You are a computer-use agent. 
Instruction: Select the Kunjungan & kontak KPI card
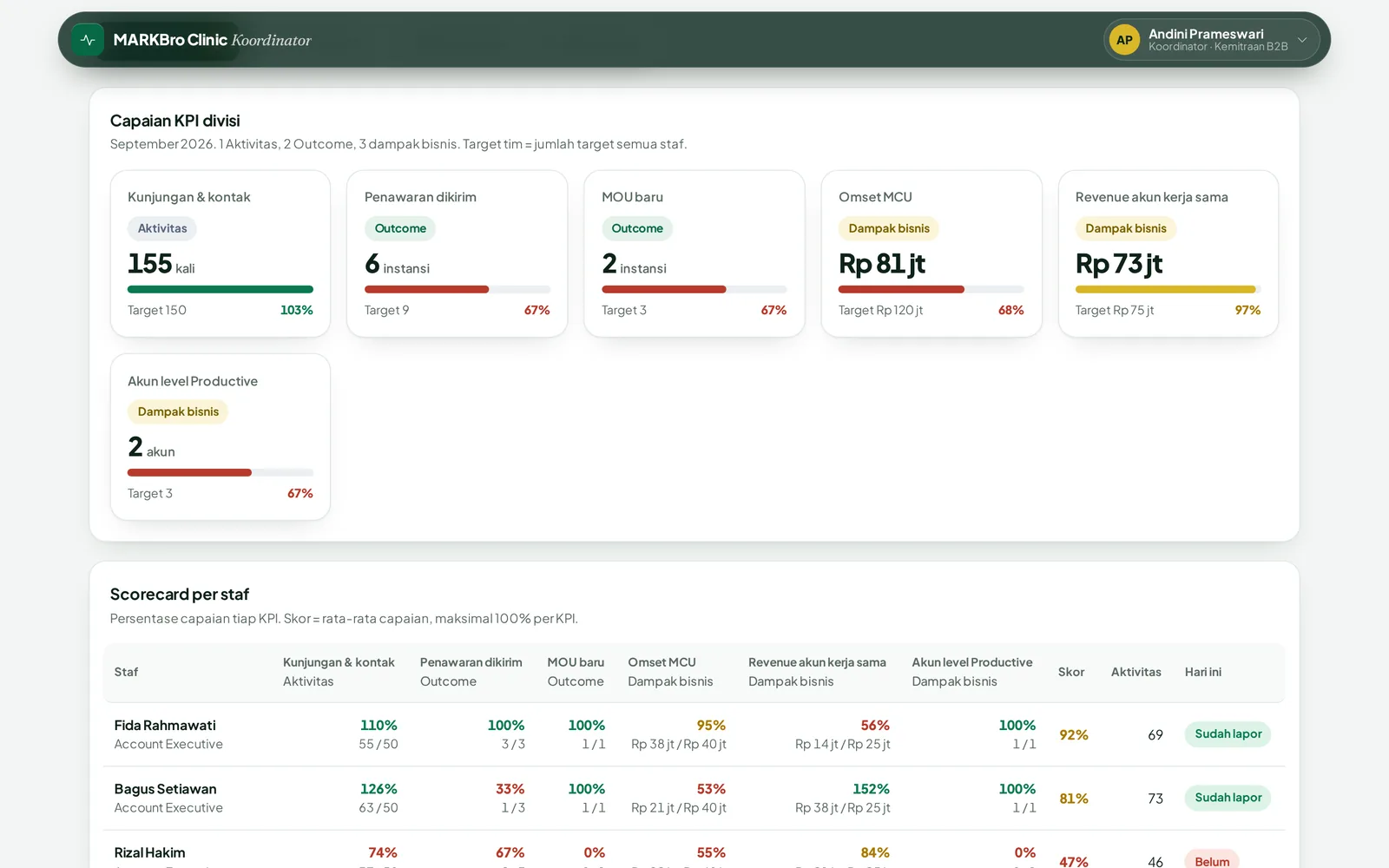point(221,253)
